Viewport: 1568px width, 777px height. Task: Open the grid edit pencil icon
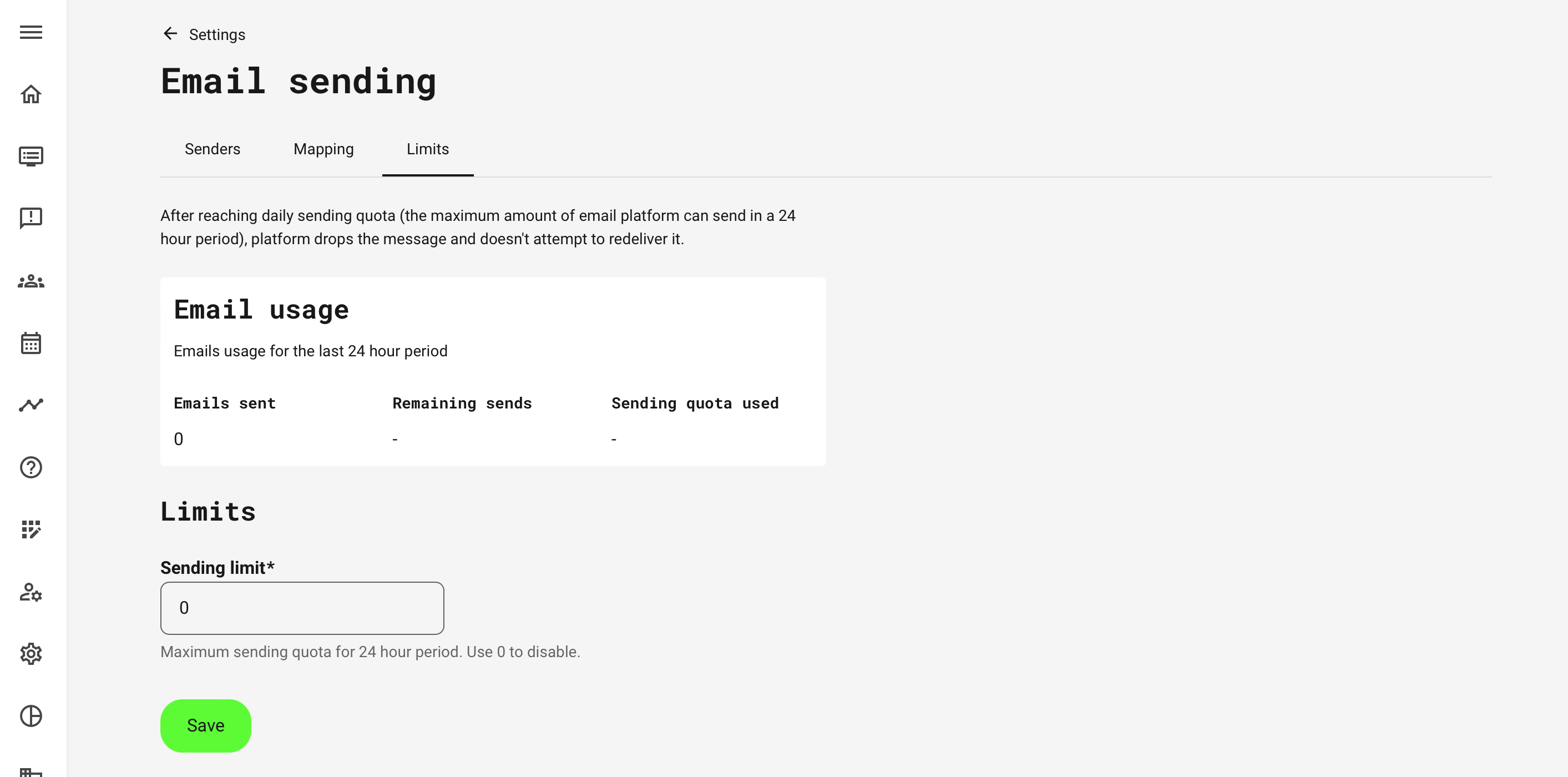coord(31,529)
